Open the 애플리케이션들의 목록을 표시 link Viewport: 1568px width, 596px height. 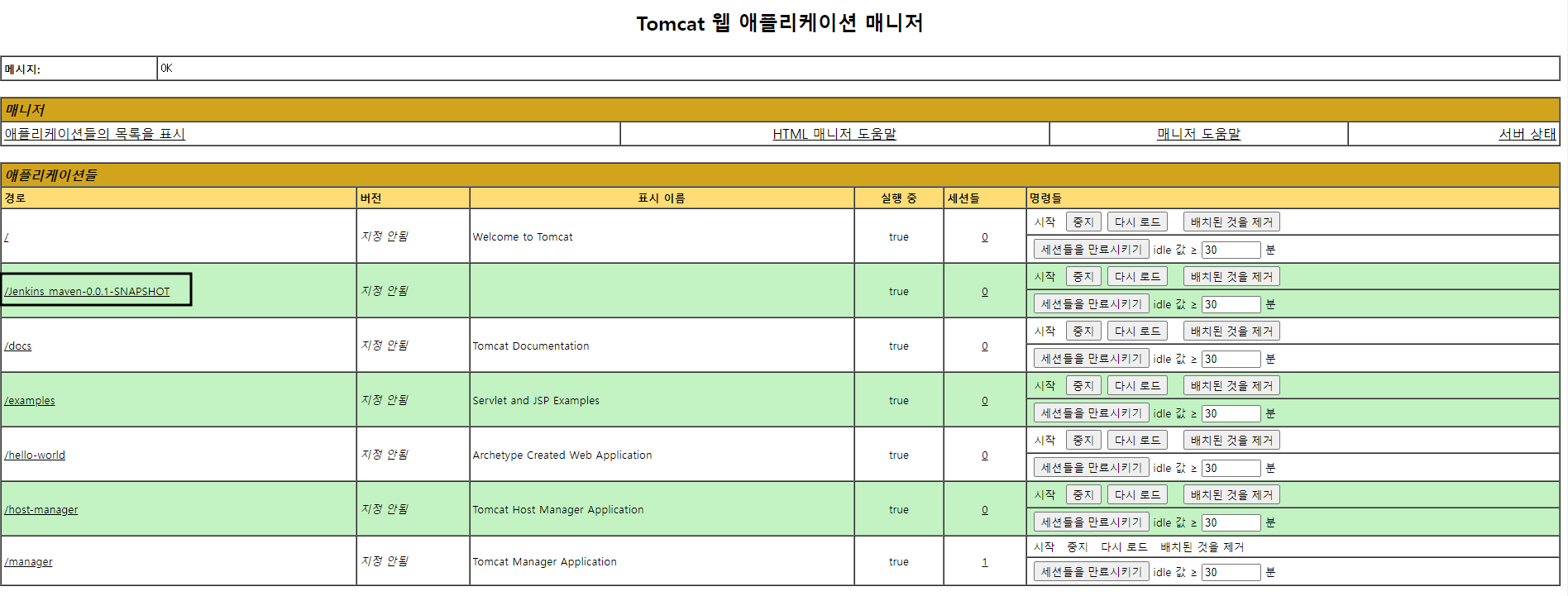point(94,134)
